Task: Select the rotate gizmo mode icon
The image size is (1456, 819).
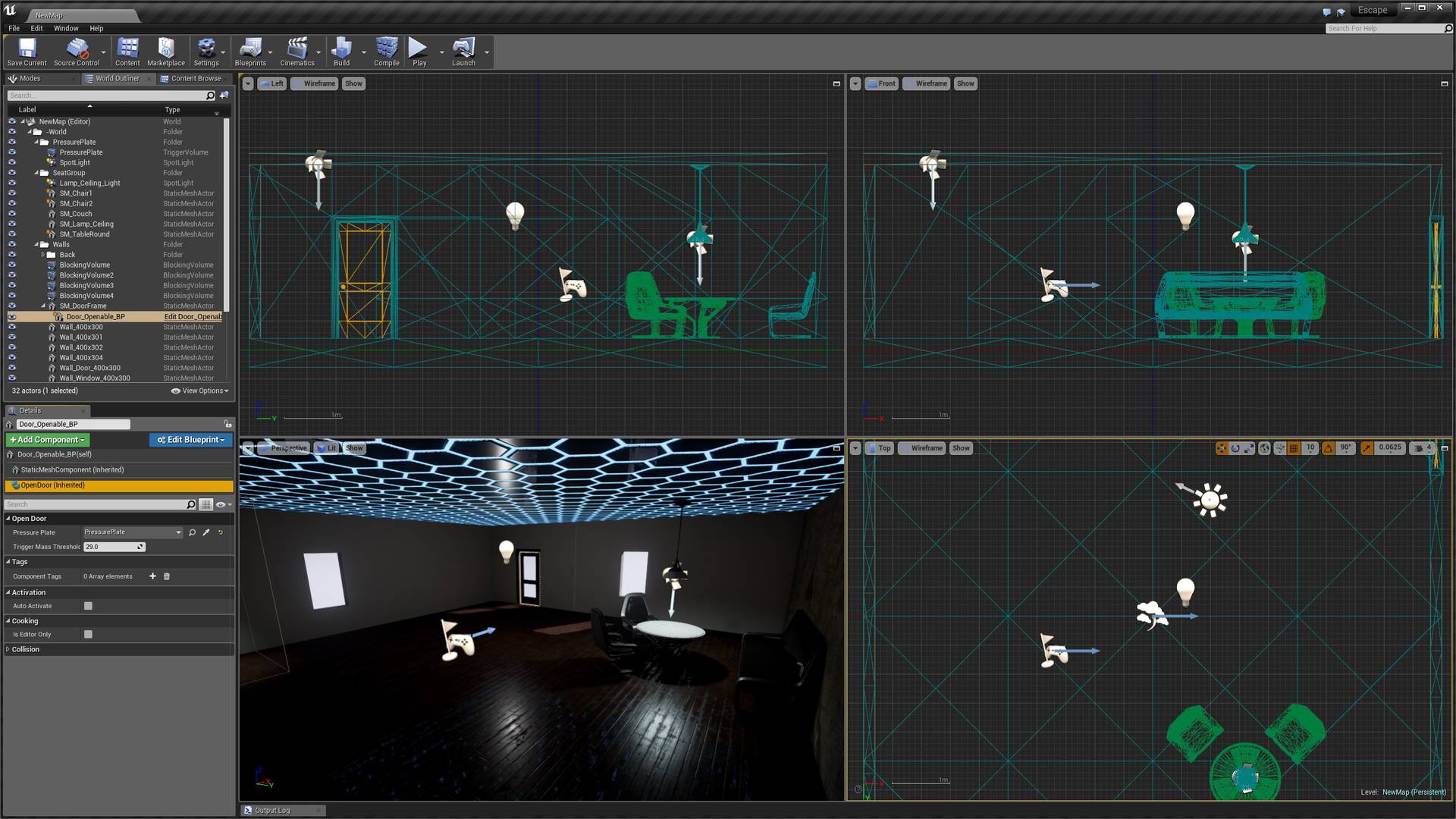Action: coord(1235,448)
